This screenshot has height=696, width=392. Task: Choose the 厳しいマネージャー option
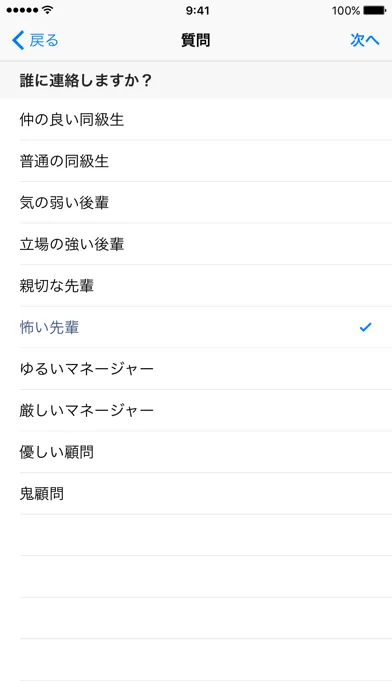point(196,411)
